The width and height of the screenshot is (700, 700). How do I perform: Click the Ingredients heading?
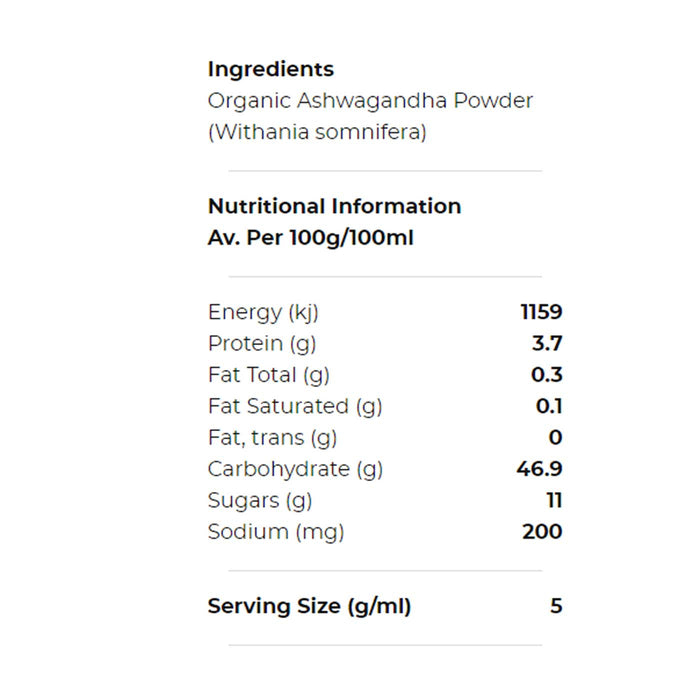tap(270, 70)
